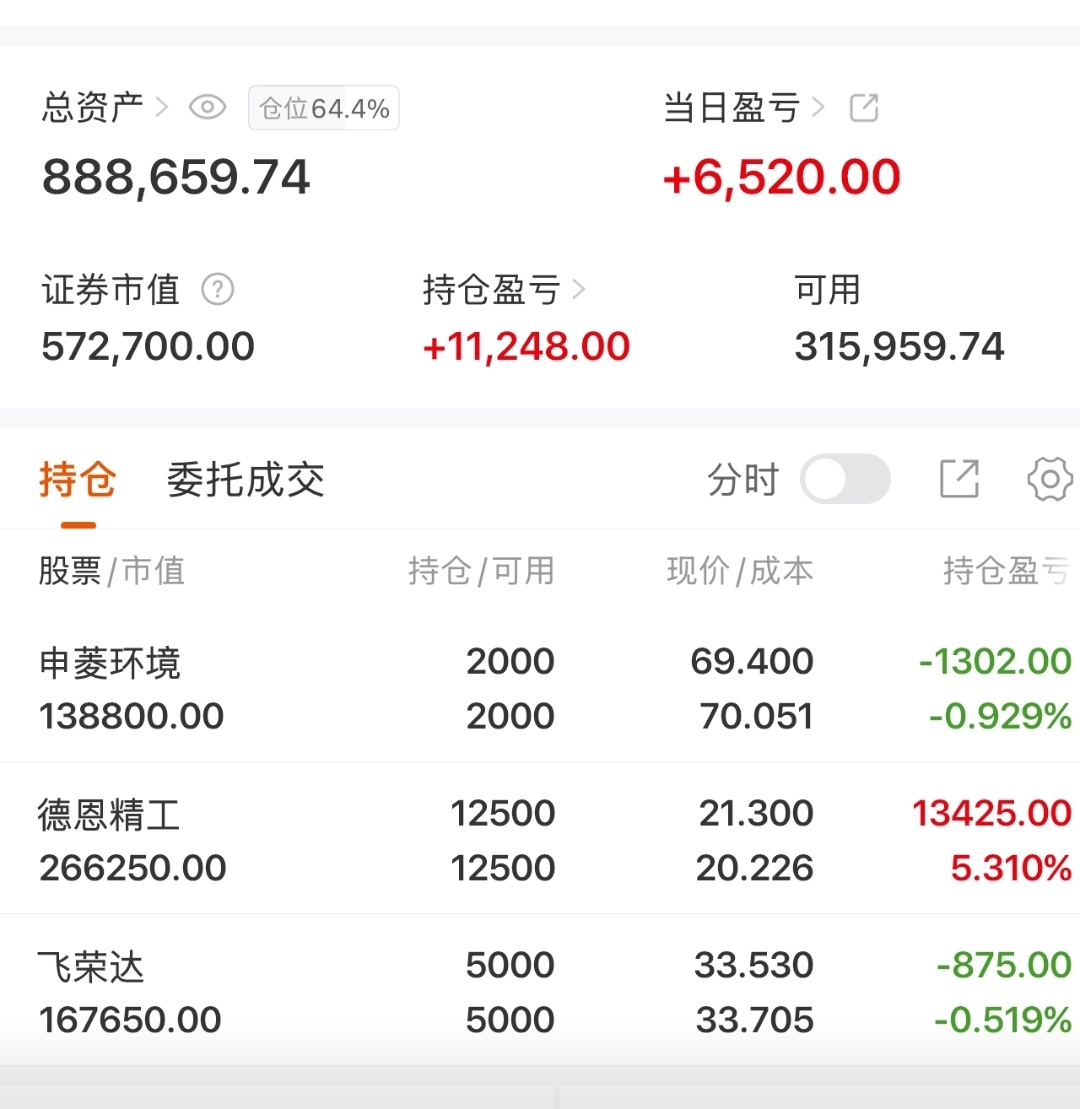Tap the +6,520.00 daily profit value
1080x1109 pixels.
[782, 178]
